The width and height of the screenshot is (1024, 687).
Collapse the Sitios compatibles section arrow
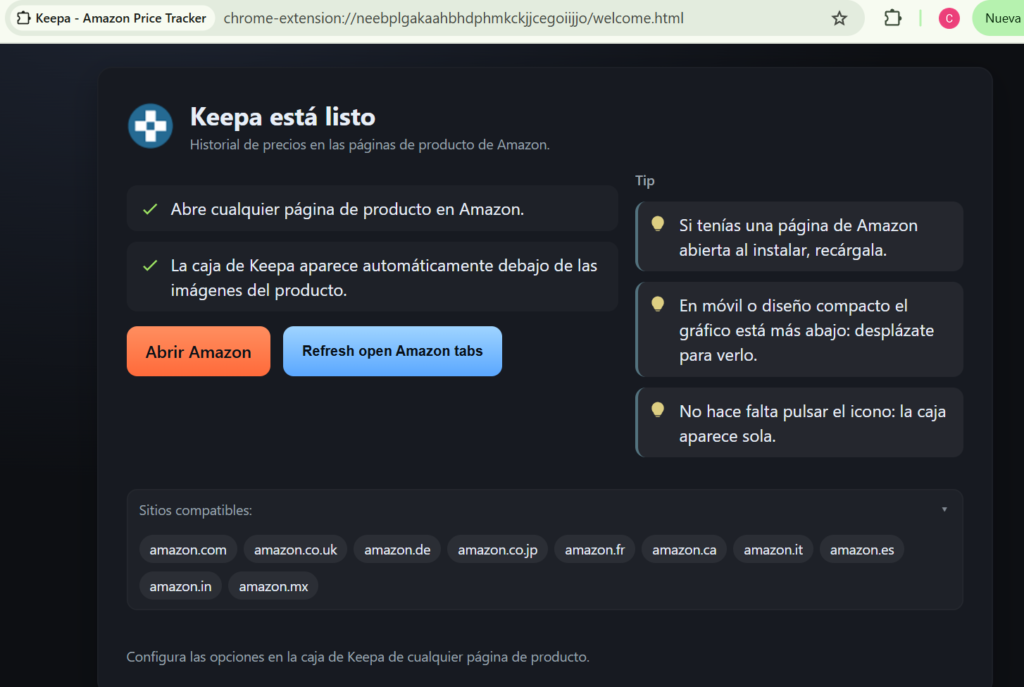tap(944, 509)
